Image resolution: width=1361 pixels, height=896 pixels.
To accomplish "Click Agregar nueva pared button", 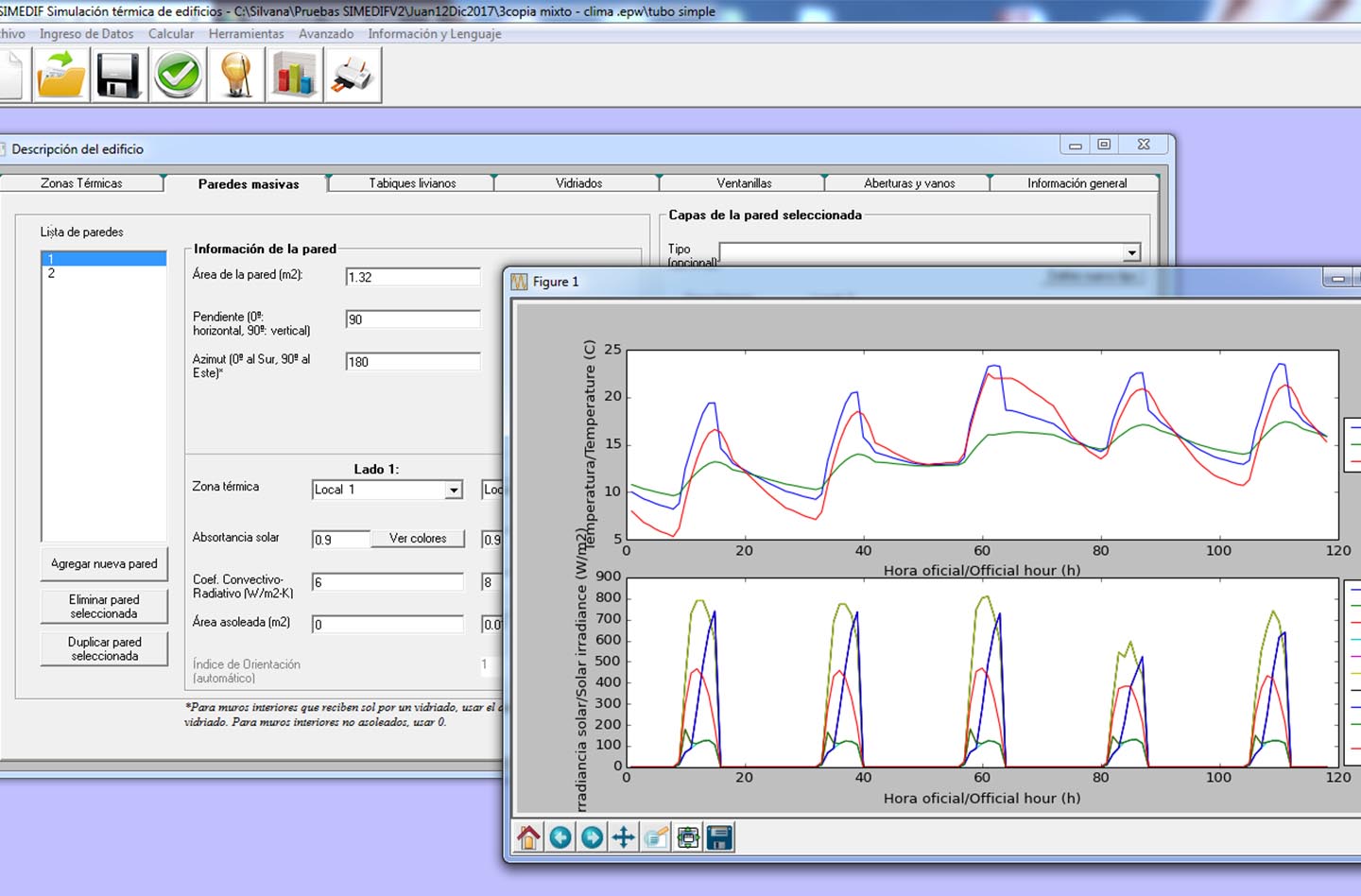I will pyautogui.click(x=104, y=564).
